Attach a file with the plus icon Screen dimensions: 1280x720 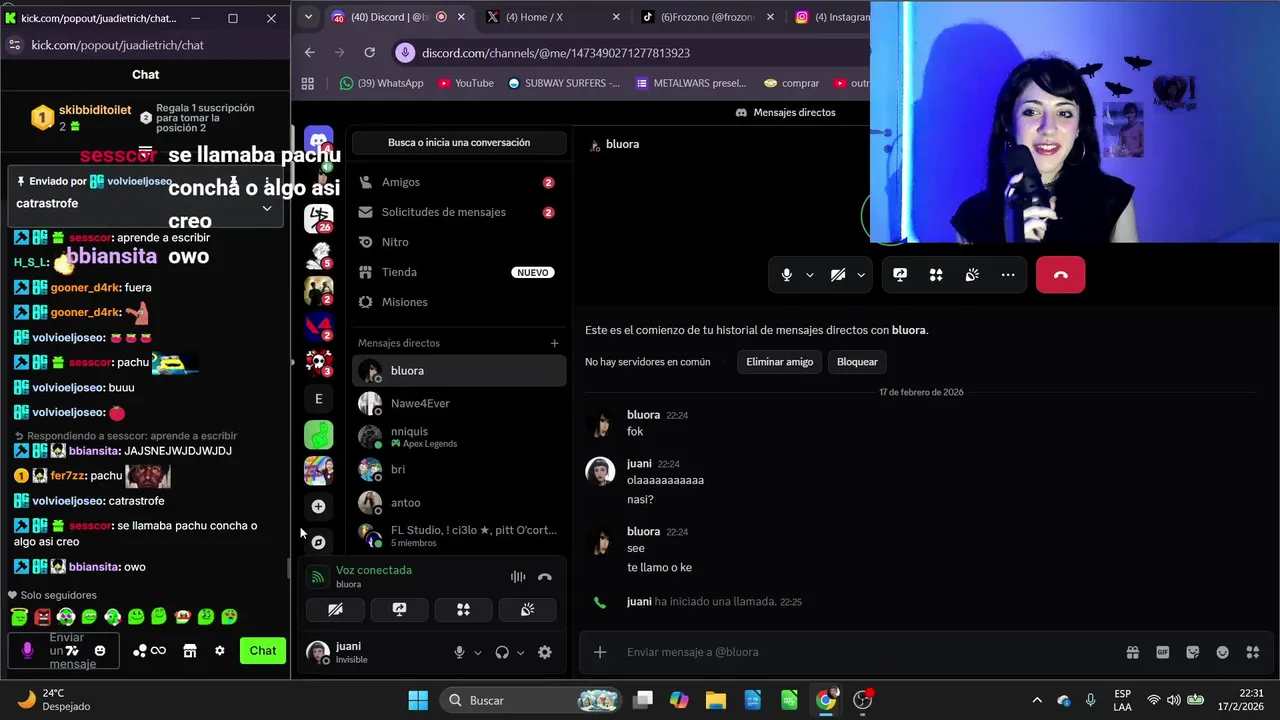(600, 652)
